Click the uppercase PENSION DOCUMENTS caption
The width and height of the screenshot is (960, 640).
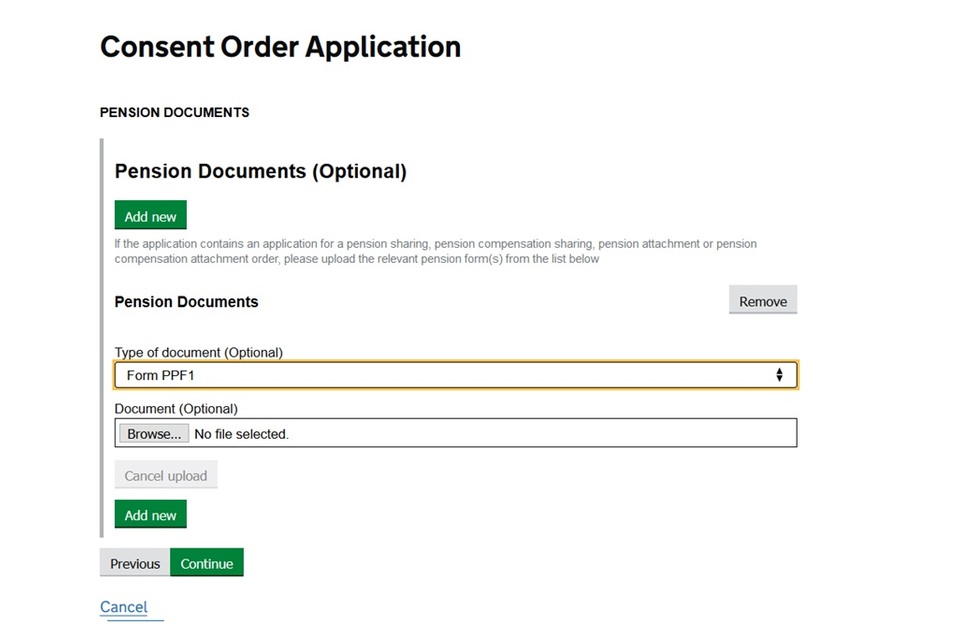(174, 112)
